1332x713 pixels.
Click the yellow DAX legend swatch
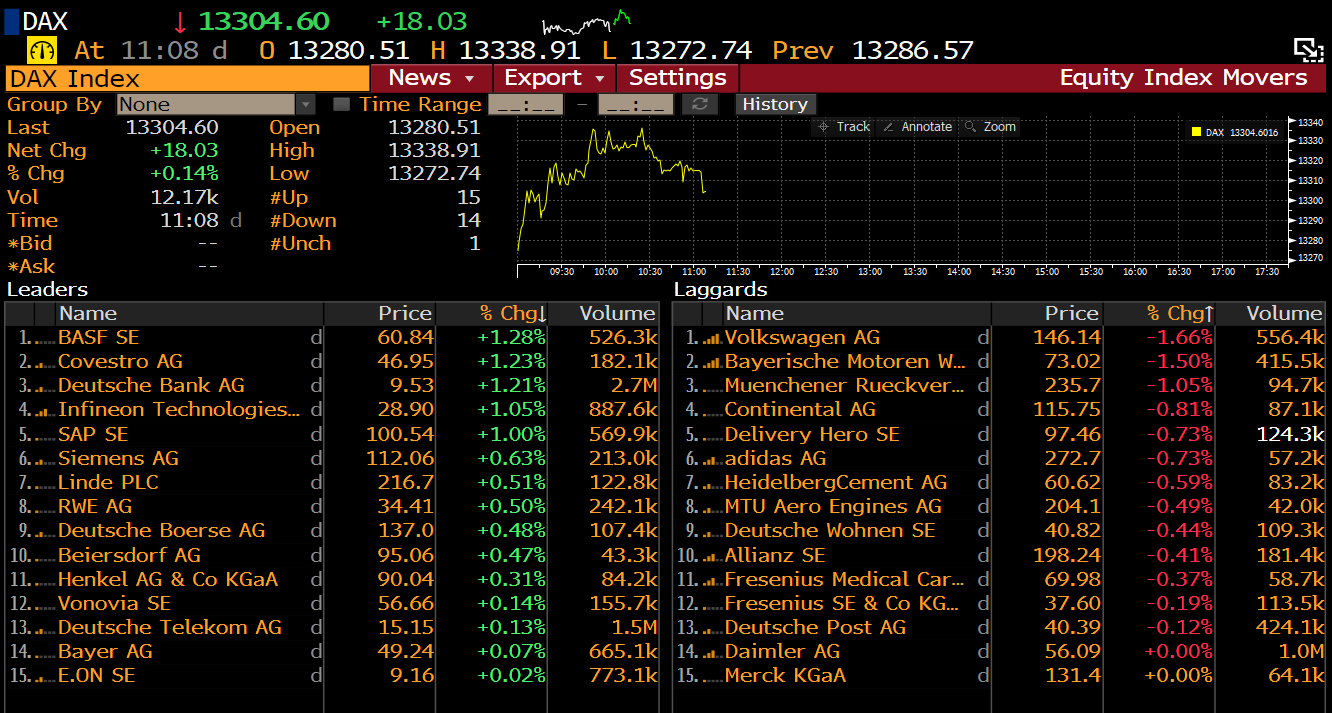click(1195, 132)
